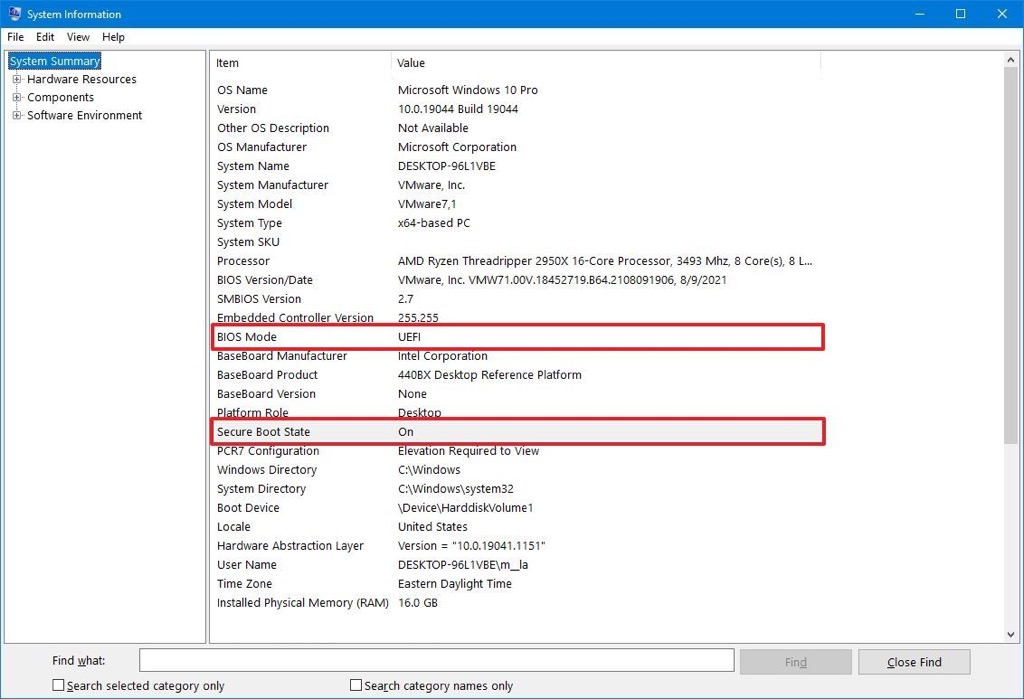Expand the Software Environment tree node
The image size is (1024, 699).
[x=17, y=115]
